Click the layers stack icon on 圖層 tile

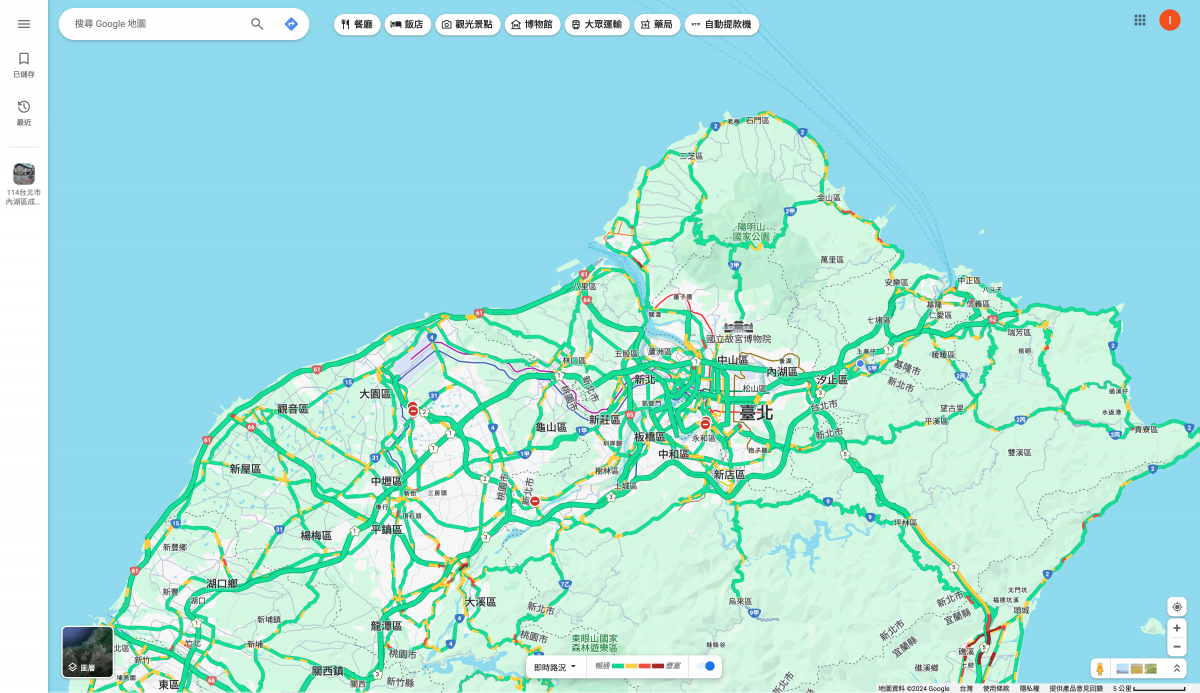pyautogui.click(x=72, y=667)
